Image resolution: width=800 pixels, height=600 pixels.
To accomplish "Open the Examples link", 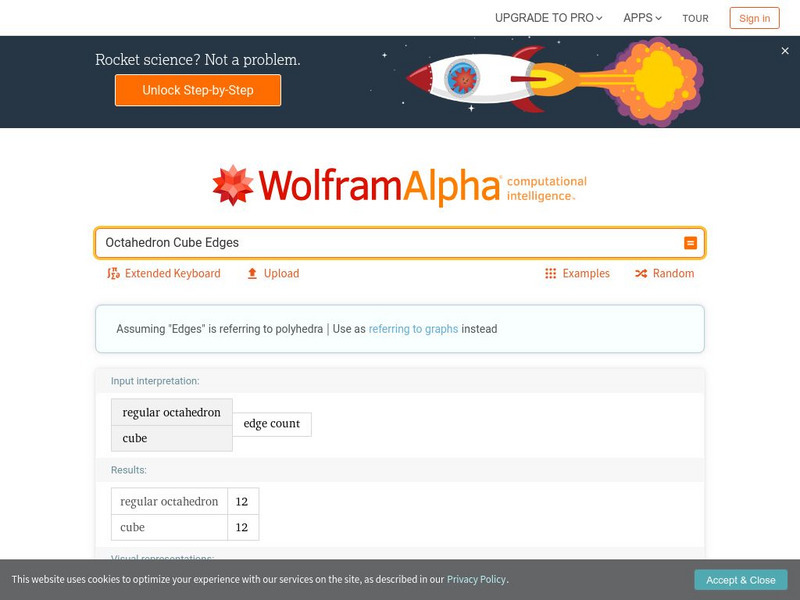I will [x=586, y=273].
